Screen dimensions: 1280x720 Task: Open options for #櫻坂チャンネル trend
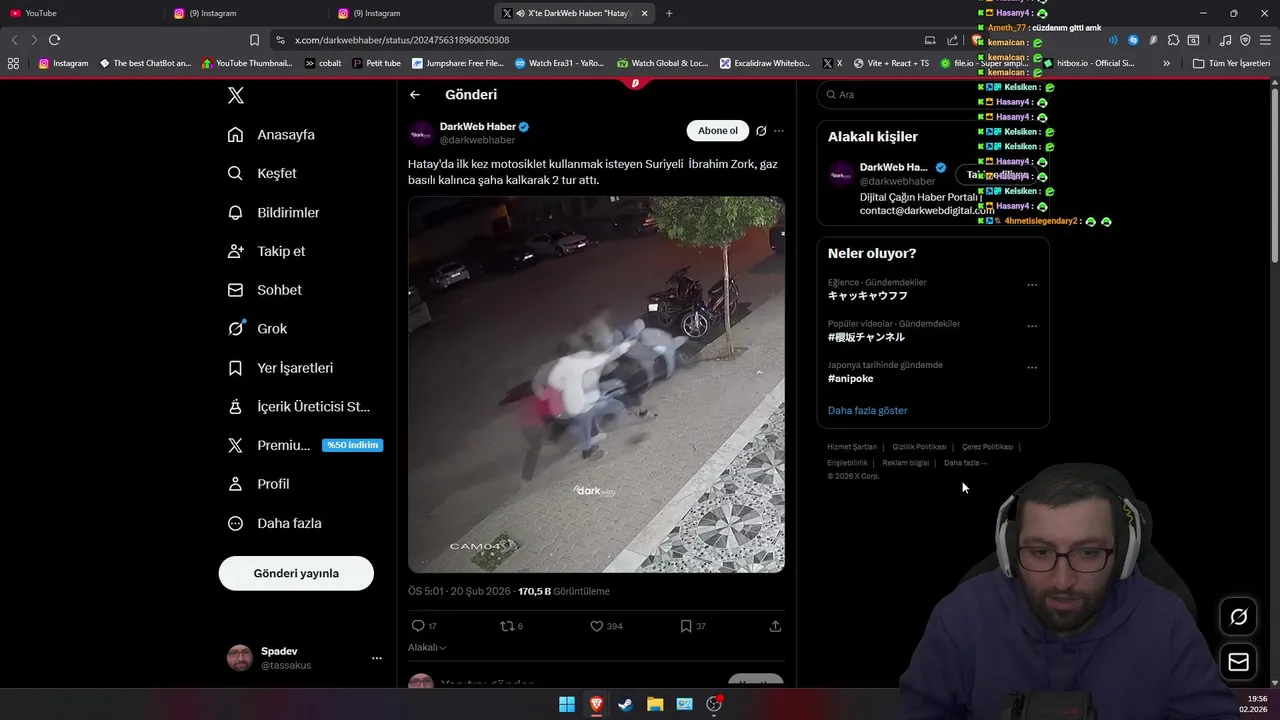[x=1032, y=326]
